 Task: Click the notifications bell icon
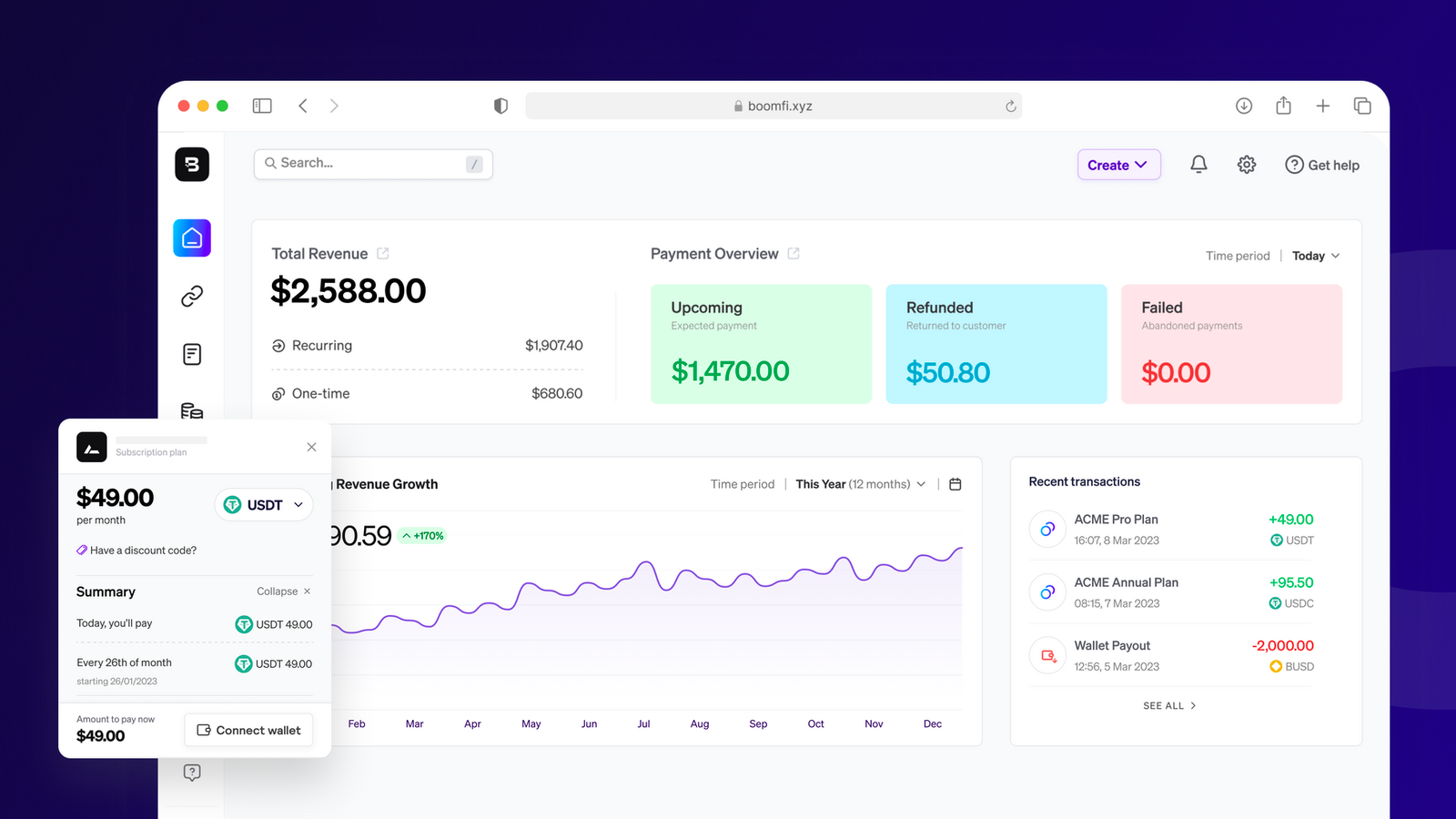pyautogui.click(x=1198, y=165)
